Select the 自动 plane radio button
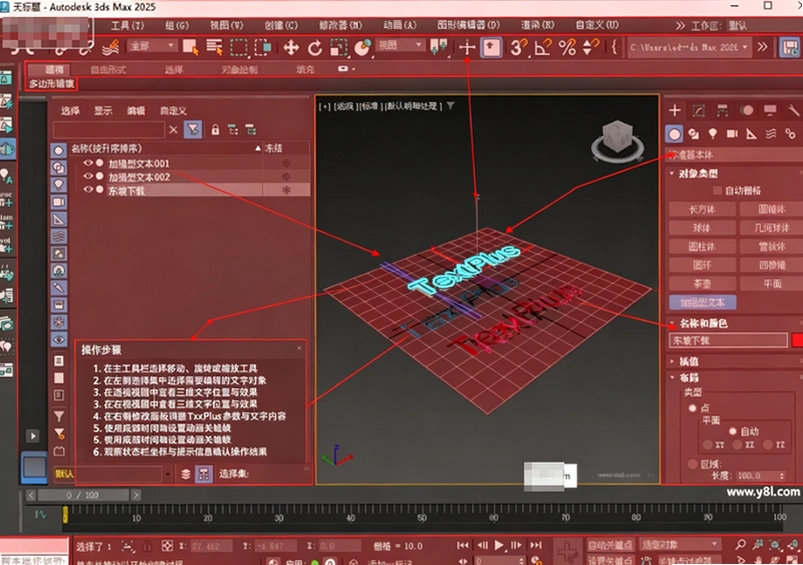 coord(732,431)
